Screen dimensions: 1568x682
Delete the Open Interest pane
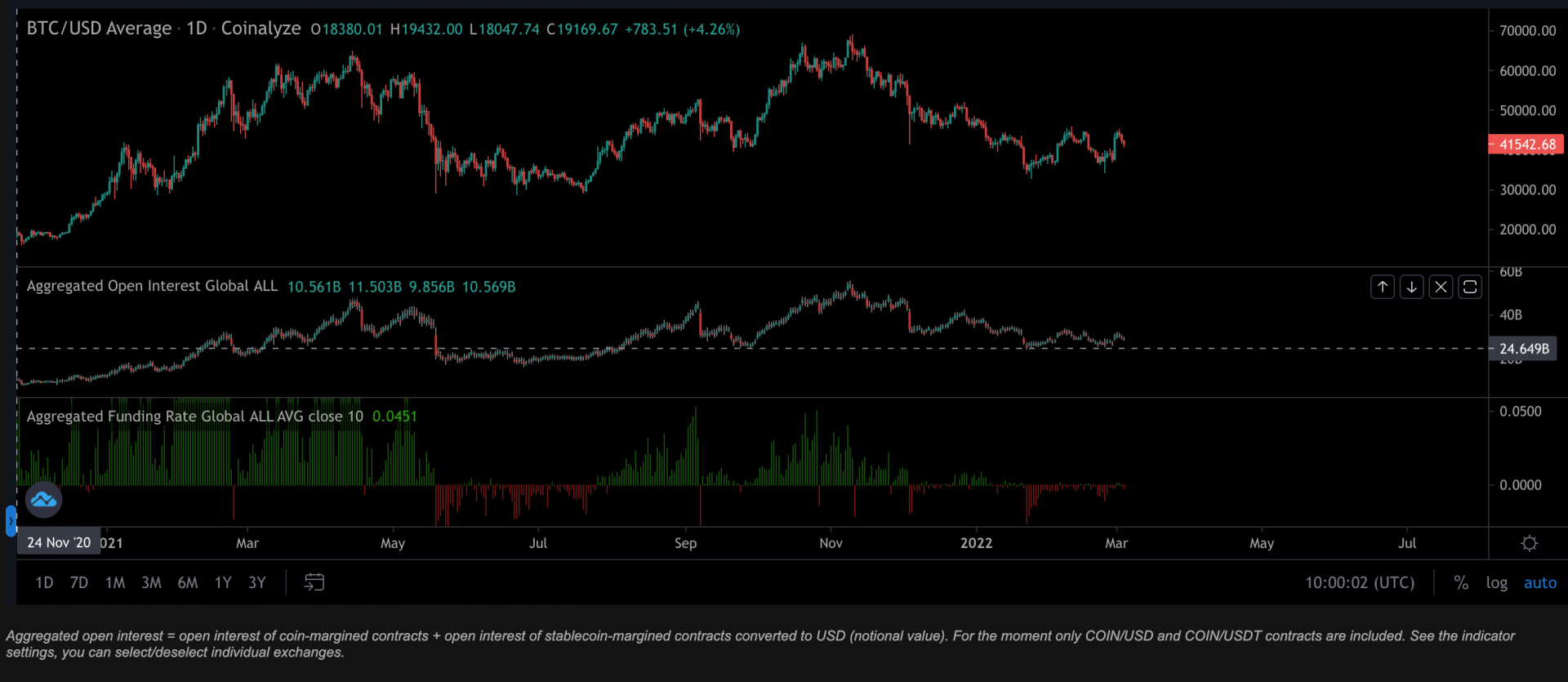[x=1441, y=287]
